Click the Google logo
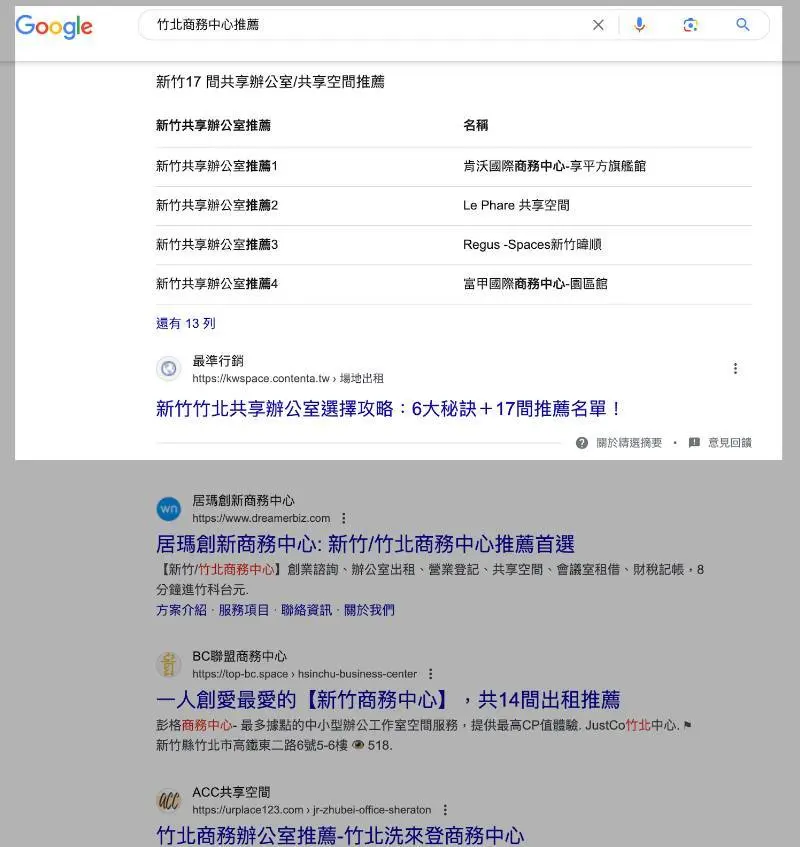800x847 pixels. click(x=54, y=26)
